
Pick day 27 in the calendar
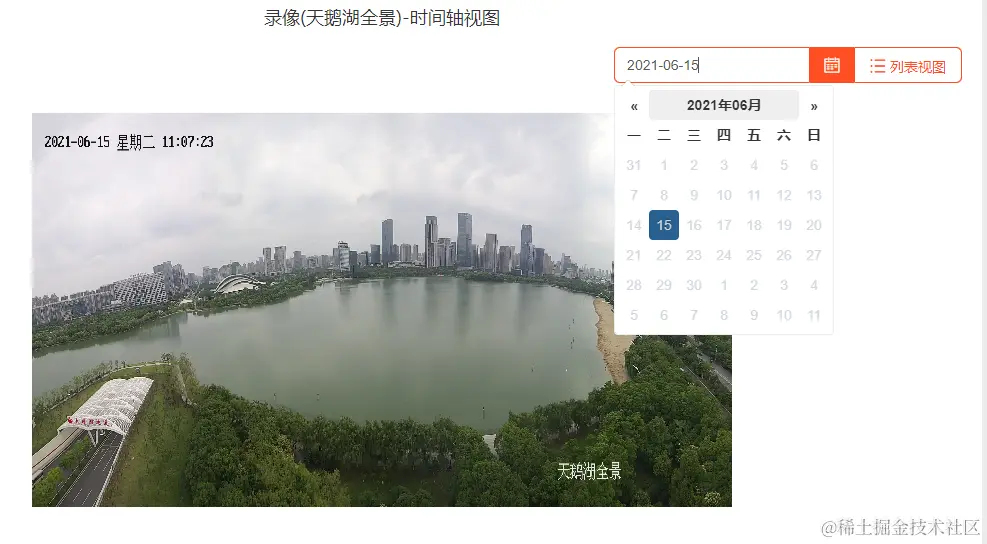(x=814, y=255)
